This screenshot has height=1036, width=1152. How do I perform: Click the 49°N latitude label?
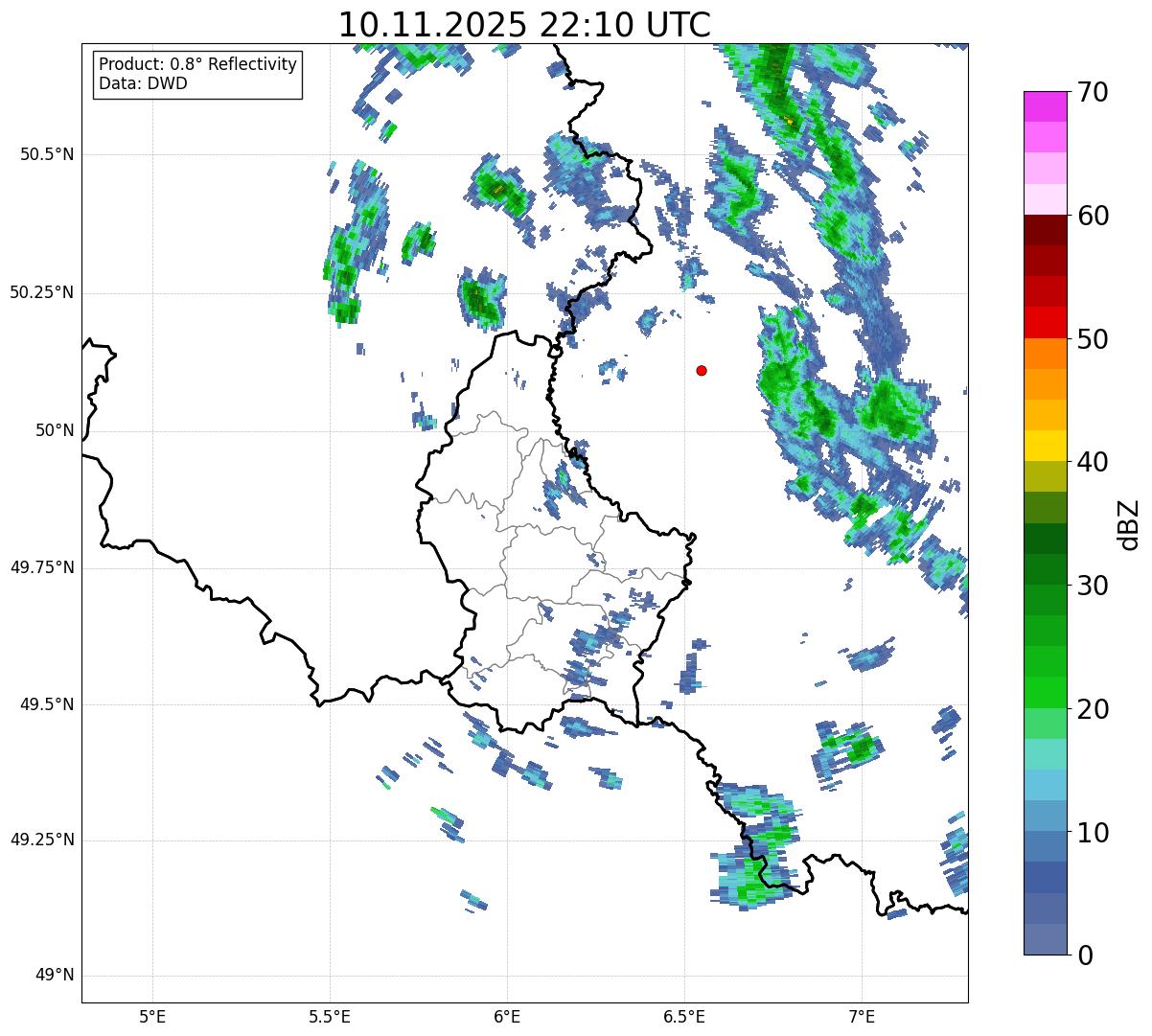coord(55,976)
